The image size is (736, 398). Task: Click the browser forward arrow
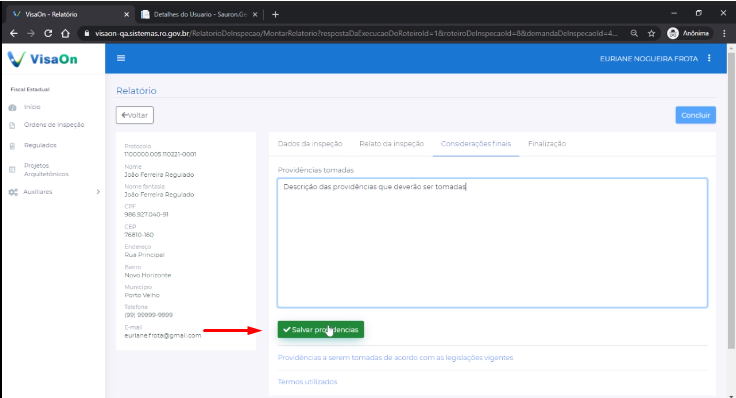[31, 33]
